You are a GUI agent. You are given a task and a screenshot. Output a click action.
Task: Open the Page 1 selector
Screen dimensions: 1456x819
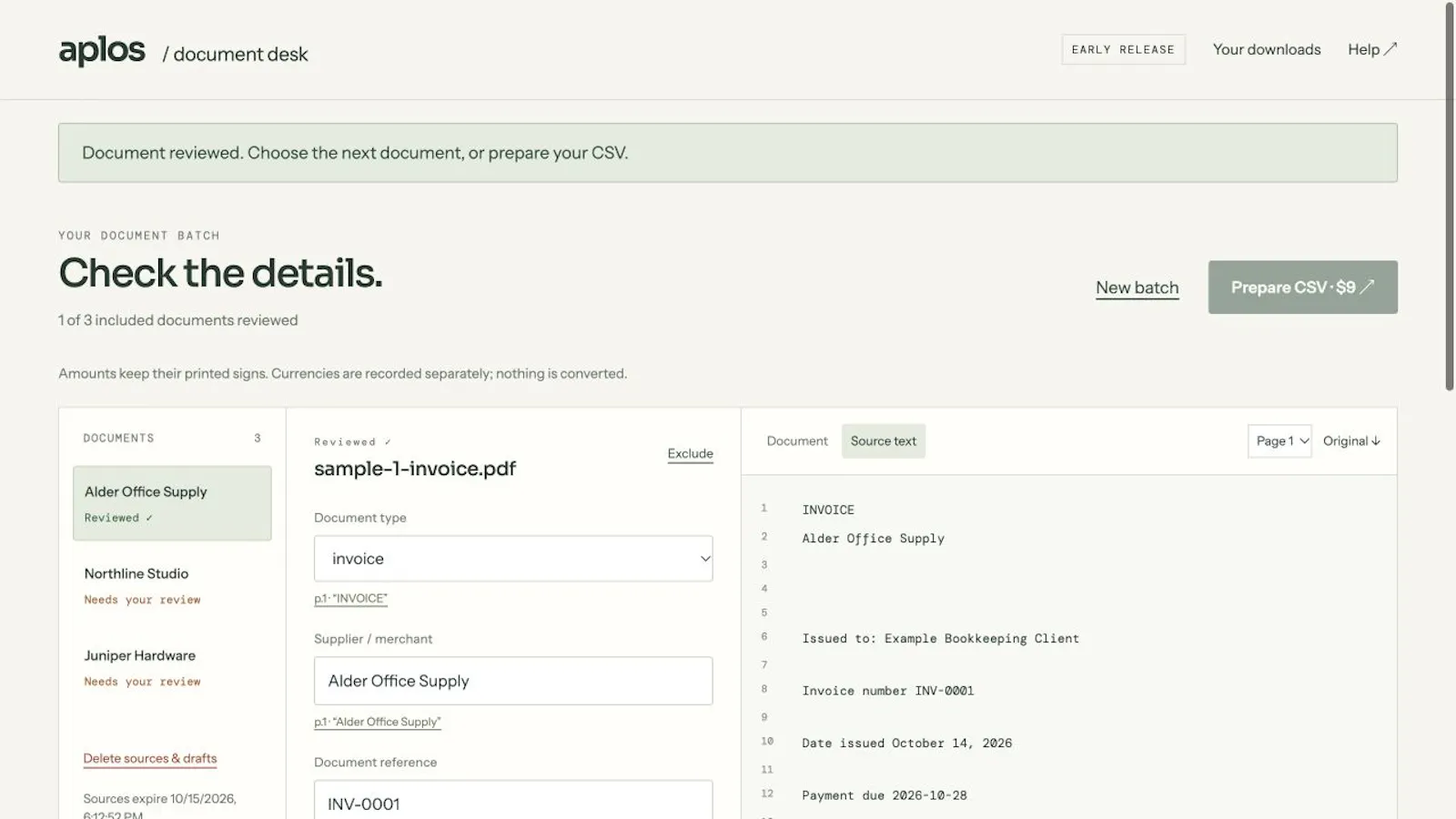[1279, 441]
